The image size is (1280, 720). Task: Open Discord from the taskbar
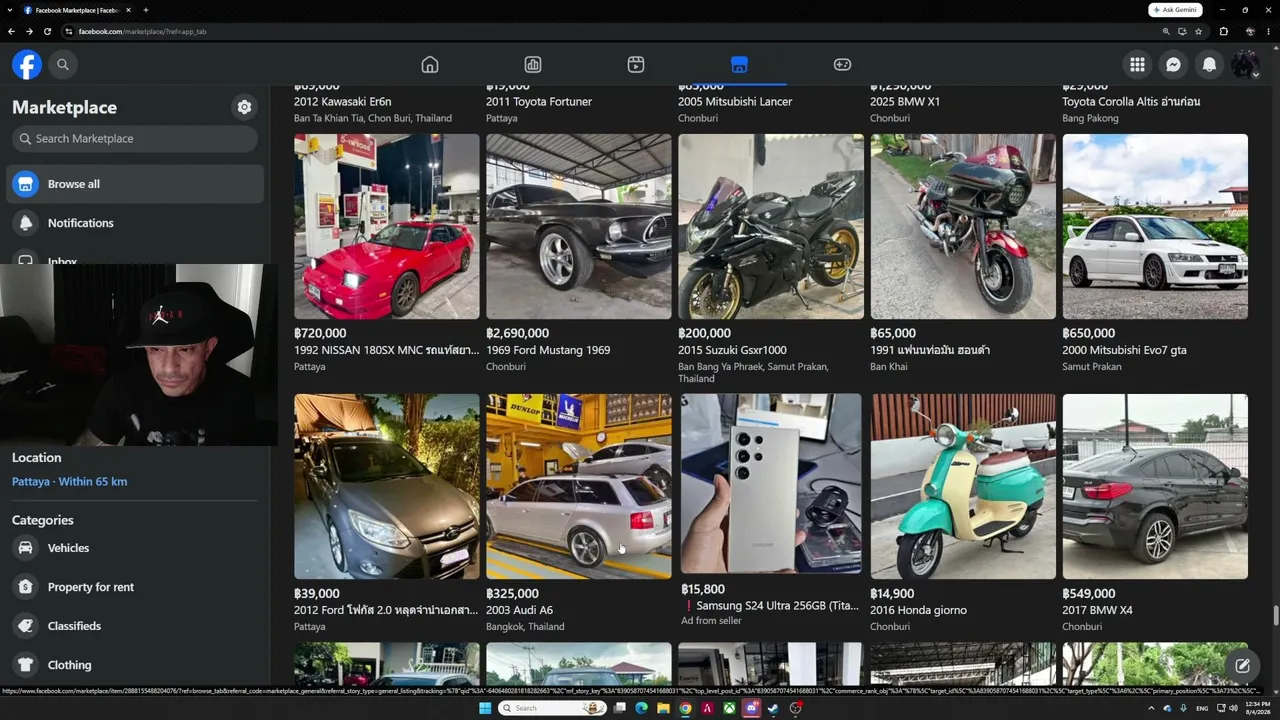(x=751, y=708)
